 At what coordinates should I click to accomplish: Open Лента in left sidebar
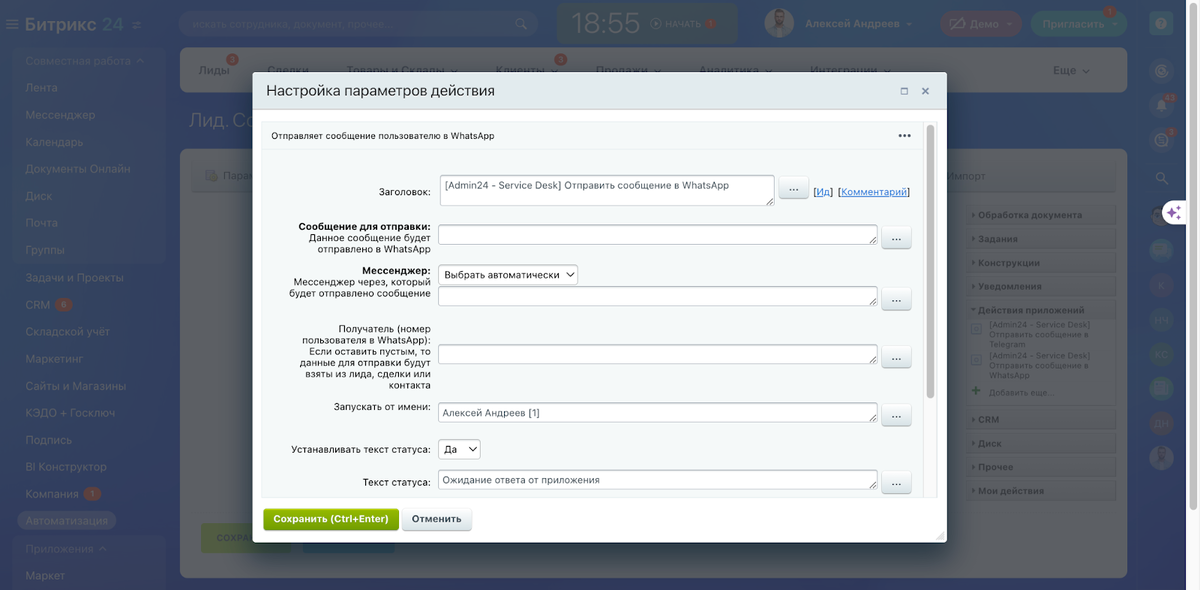click(x=42, y=88)
